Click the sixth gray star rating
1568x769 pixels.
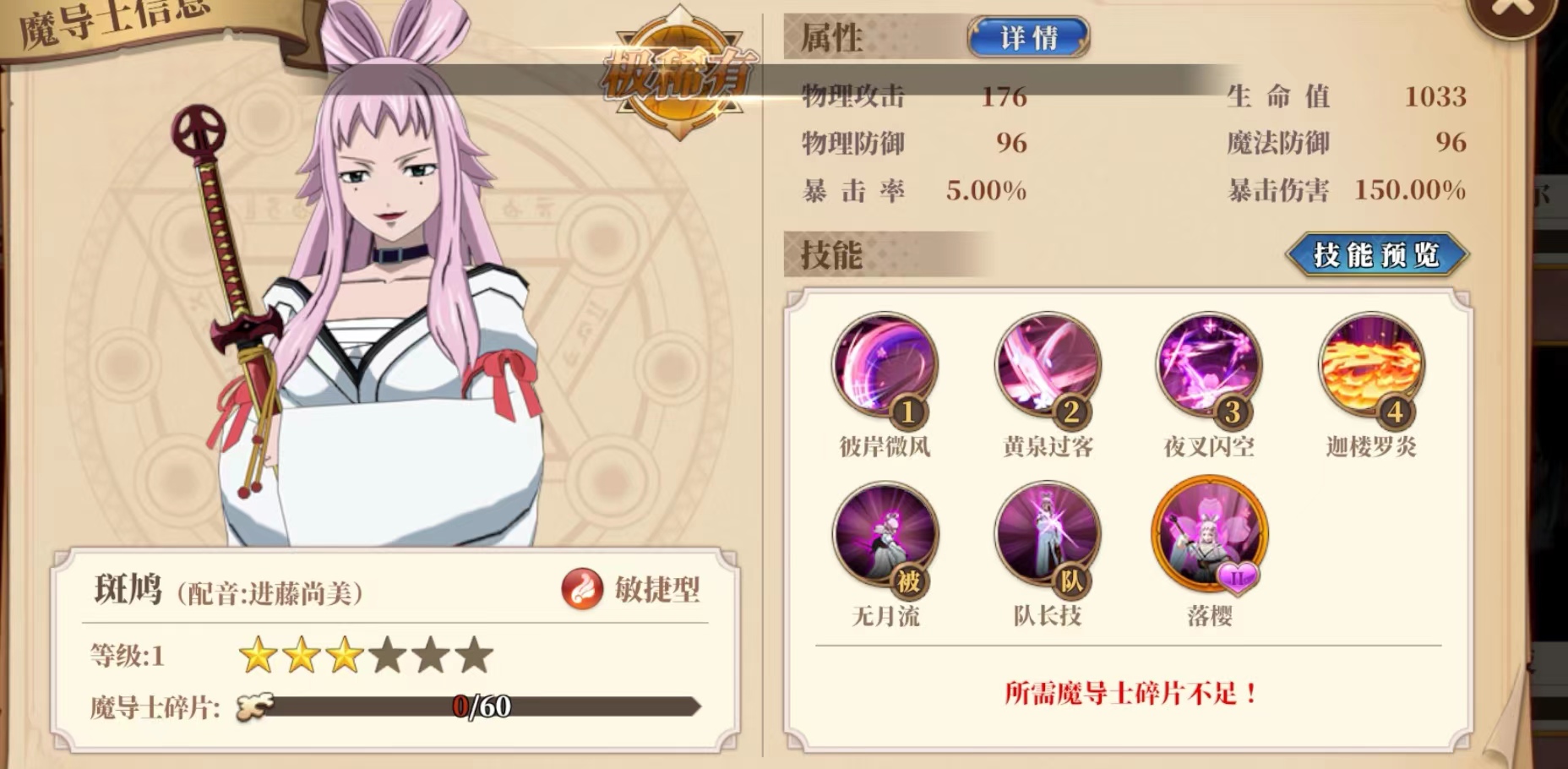tap(474, 655)
